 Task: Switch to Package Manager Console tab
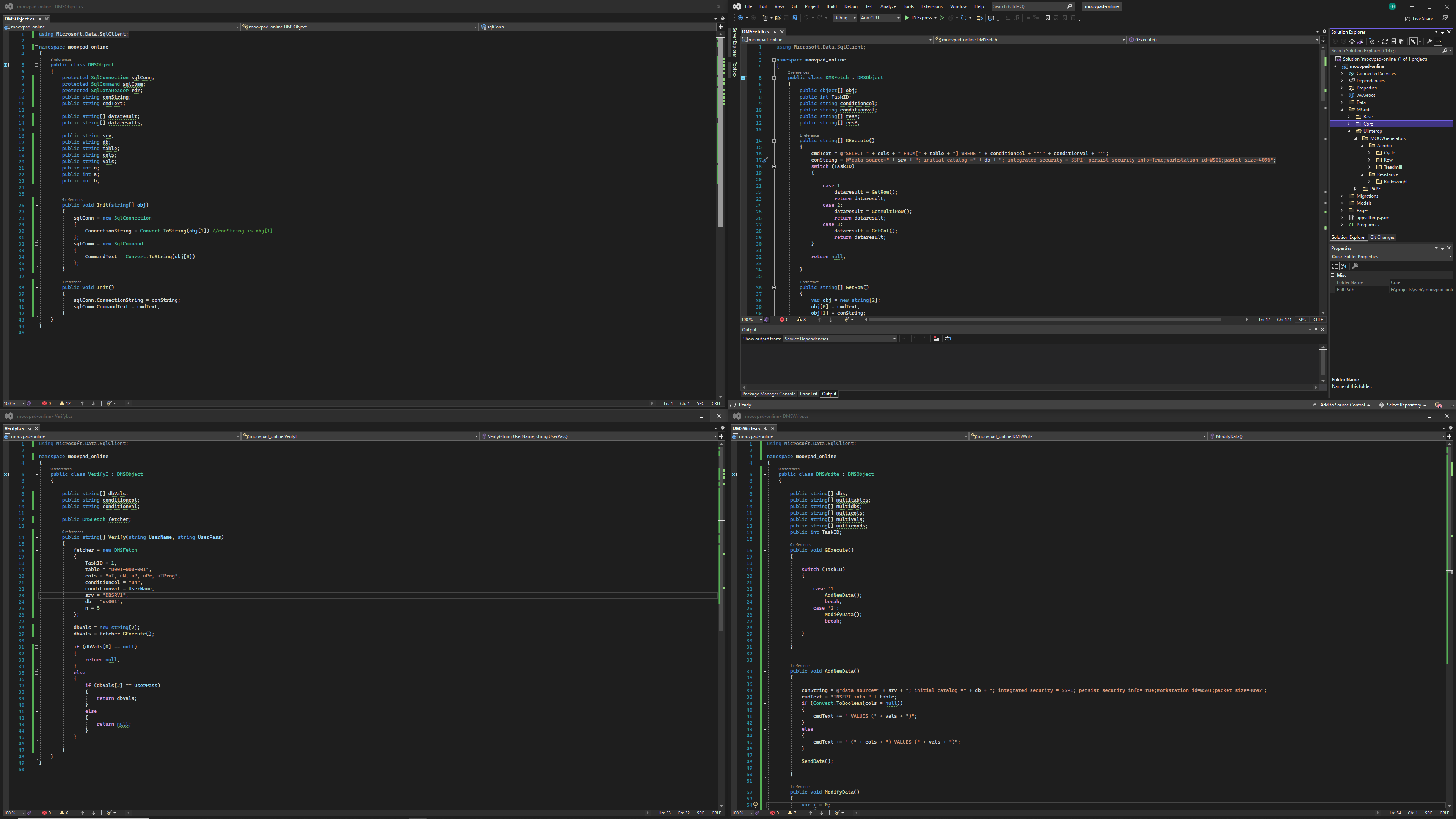point(769,394)
